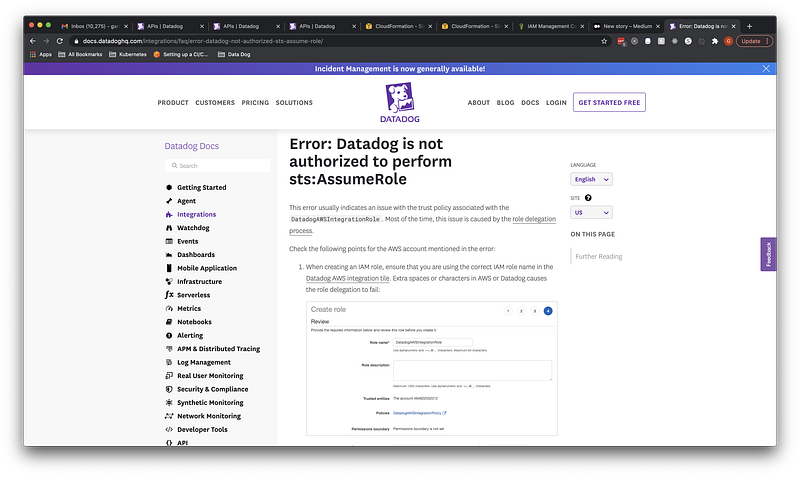Open the PRODUCT menu
The height and width of the screenshot is (477, 800).
point(173,103)
